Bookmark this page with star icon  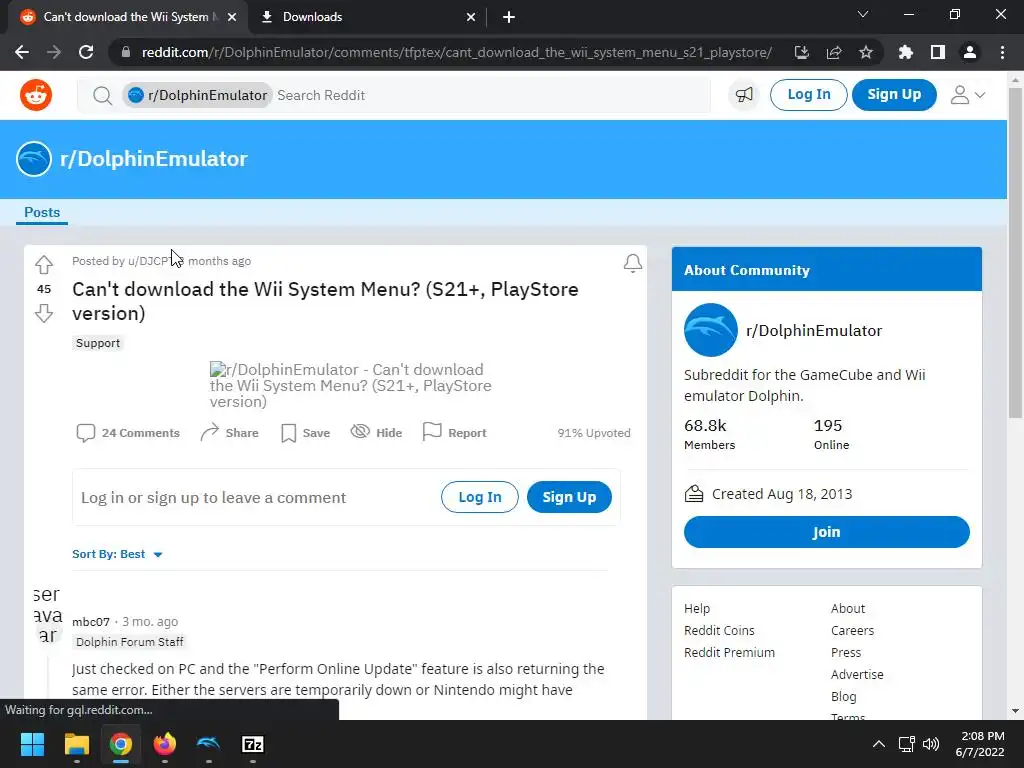[866, 52]
